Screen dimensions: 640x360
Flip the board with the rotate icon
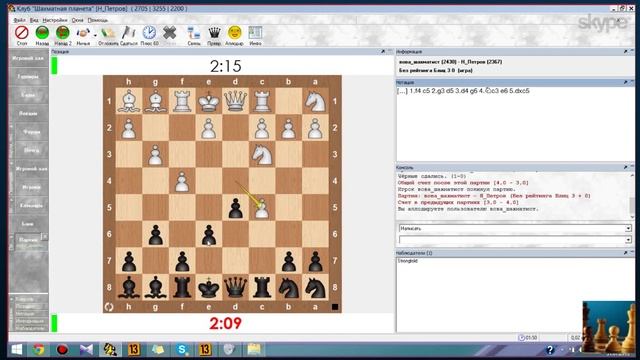109,307
